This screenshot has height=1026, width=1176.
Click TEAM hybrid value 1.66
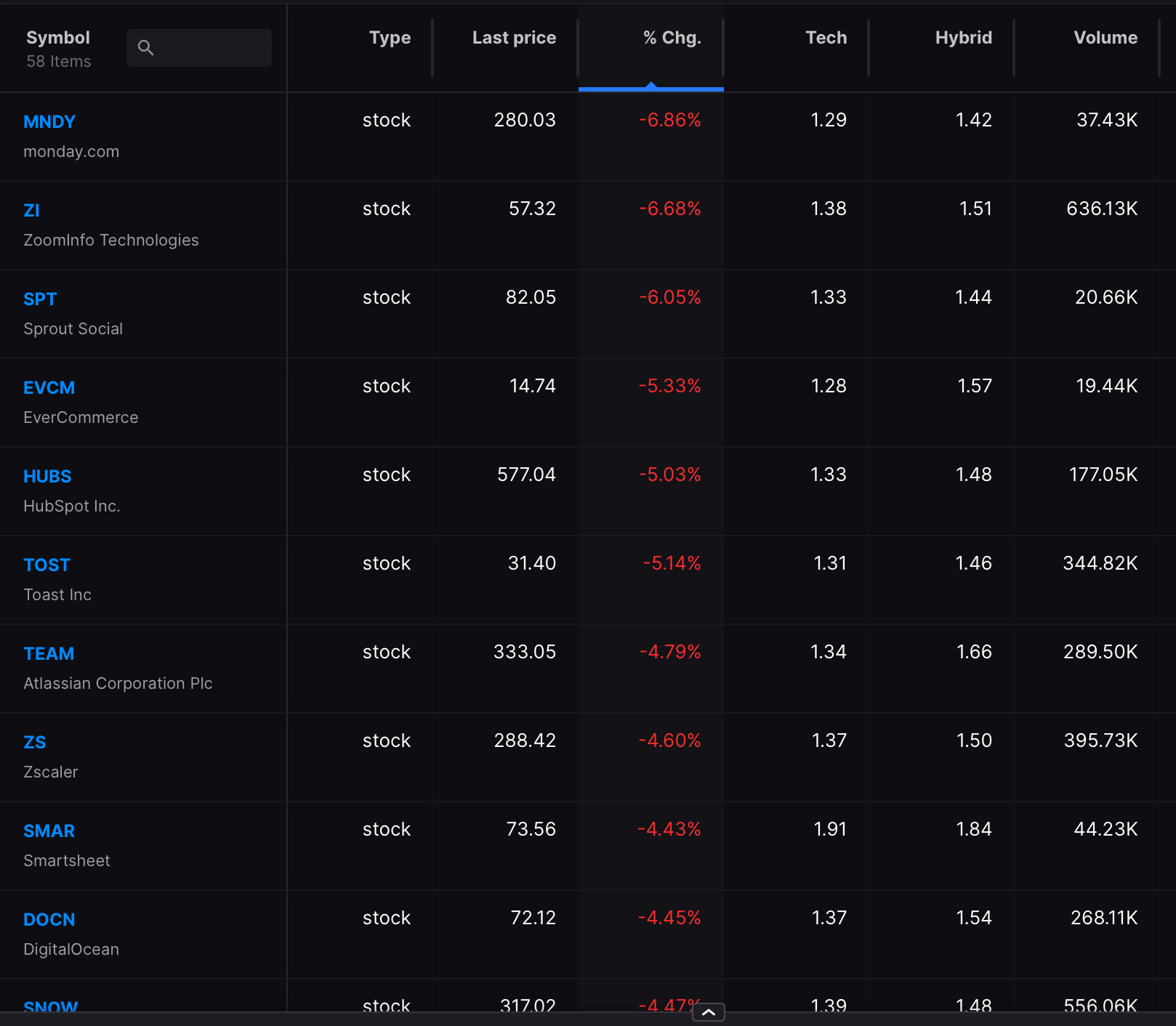974,652
